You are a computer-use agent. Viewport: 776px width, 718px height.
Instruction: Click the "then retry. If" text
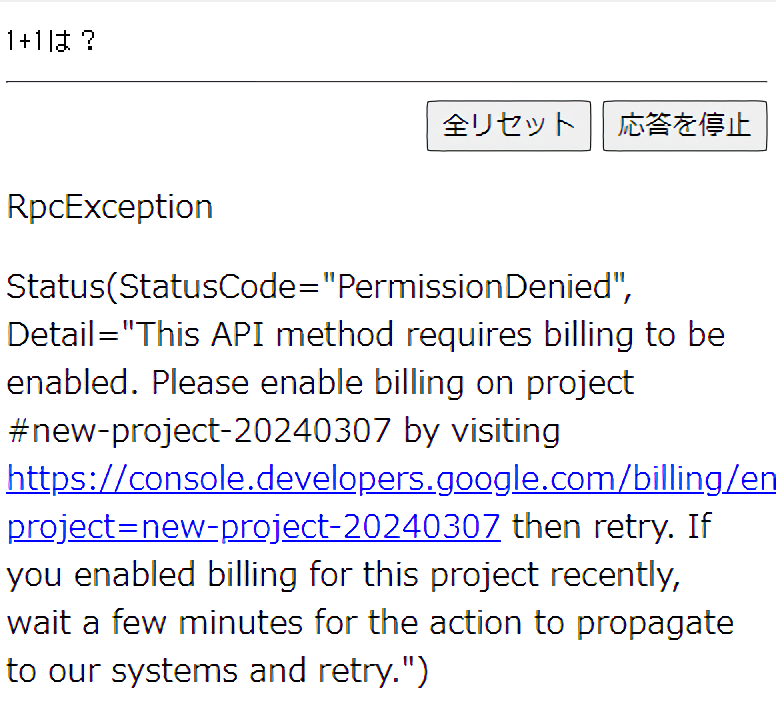click(x=610, y=526)
